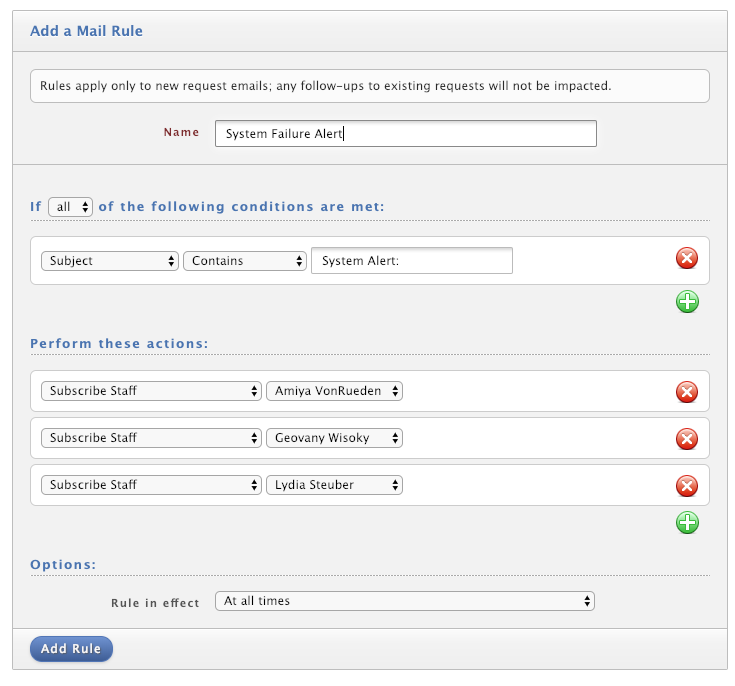Add another action with green plus
Image resolution: width=735 pixels, height=686 pixels.
coord(687,523)
